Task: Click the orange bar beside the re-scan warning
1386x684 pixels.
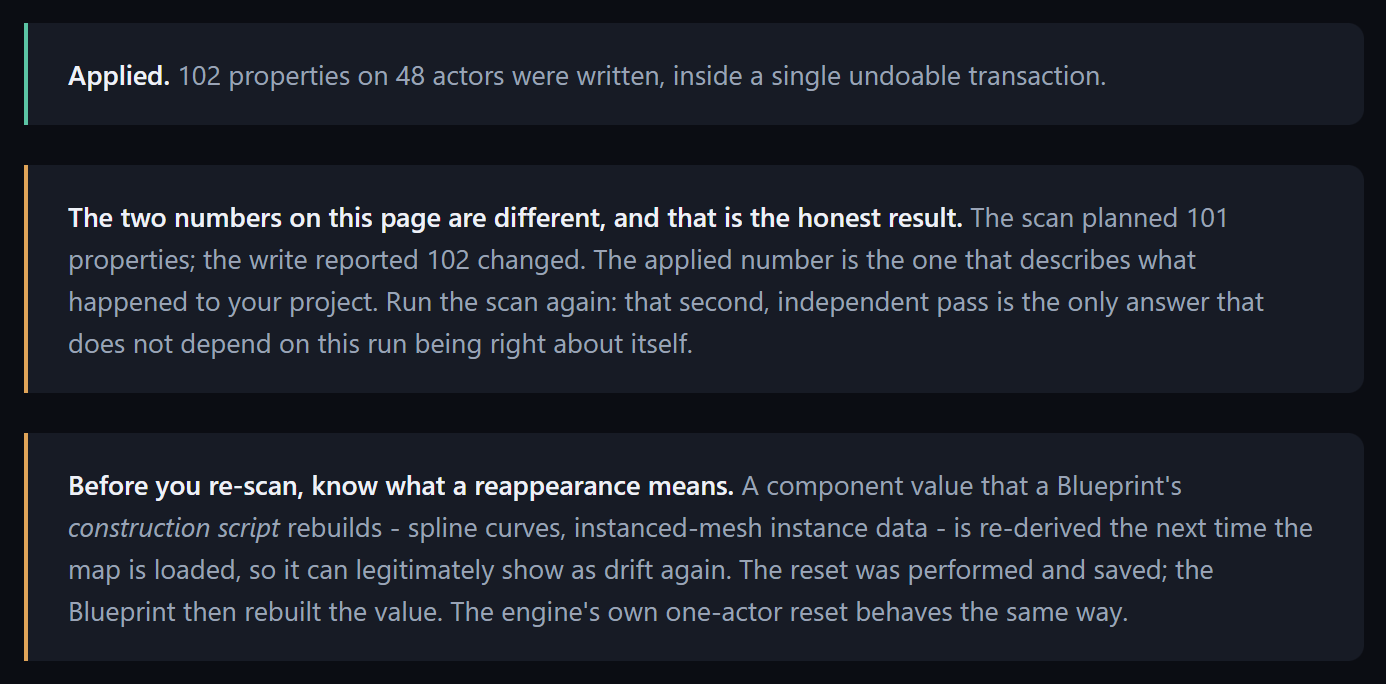Action: pos(25,547)
